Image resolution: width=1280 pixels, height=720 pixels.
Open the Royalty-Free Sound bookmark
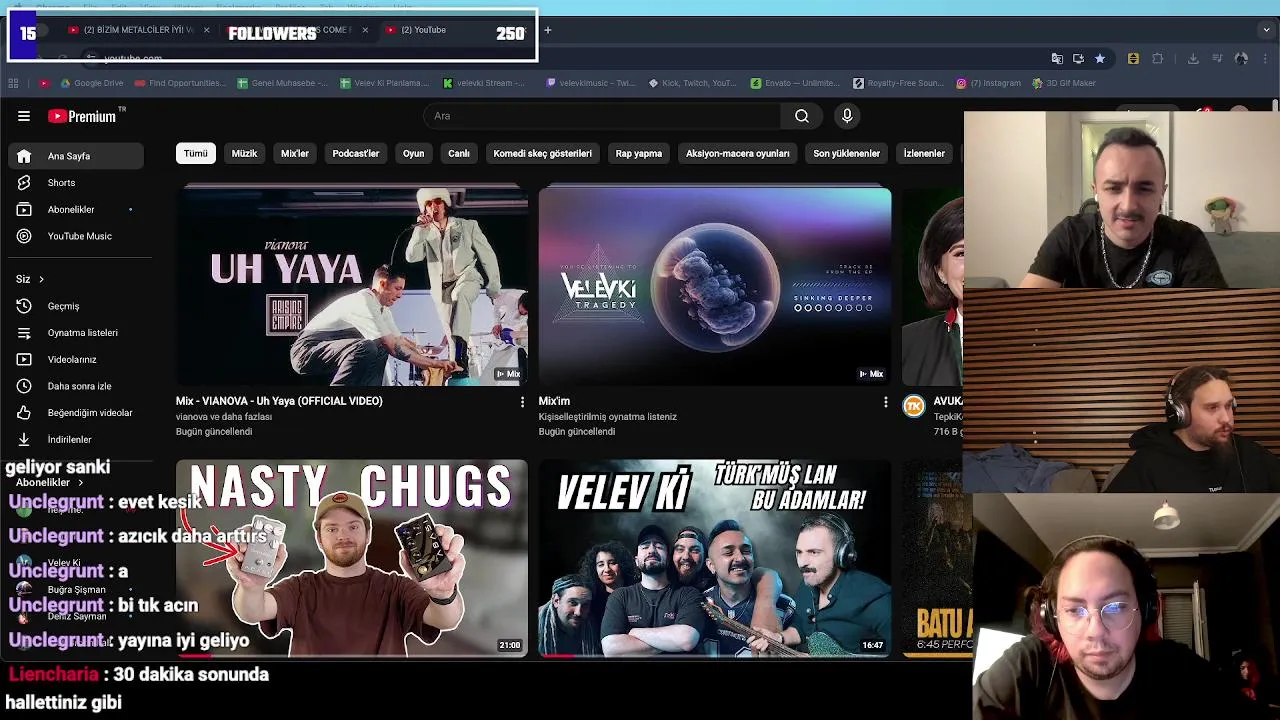[x=898, y=83]
